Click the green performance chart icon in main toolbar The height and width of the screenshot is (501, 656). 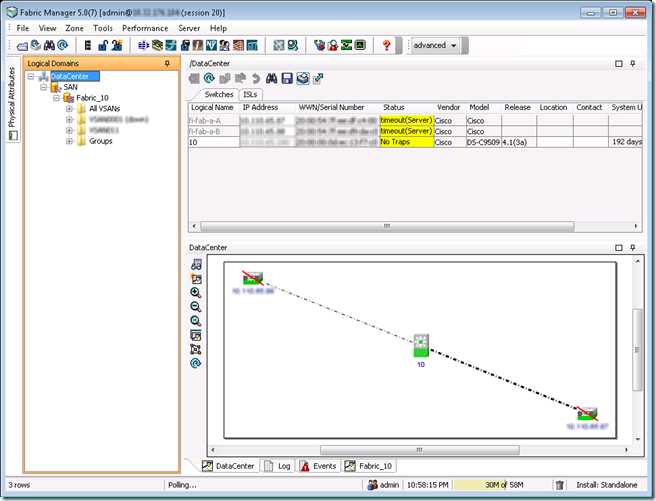click(346, 45)
